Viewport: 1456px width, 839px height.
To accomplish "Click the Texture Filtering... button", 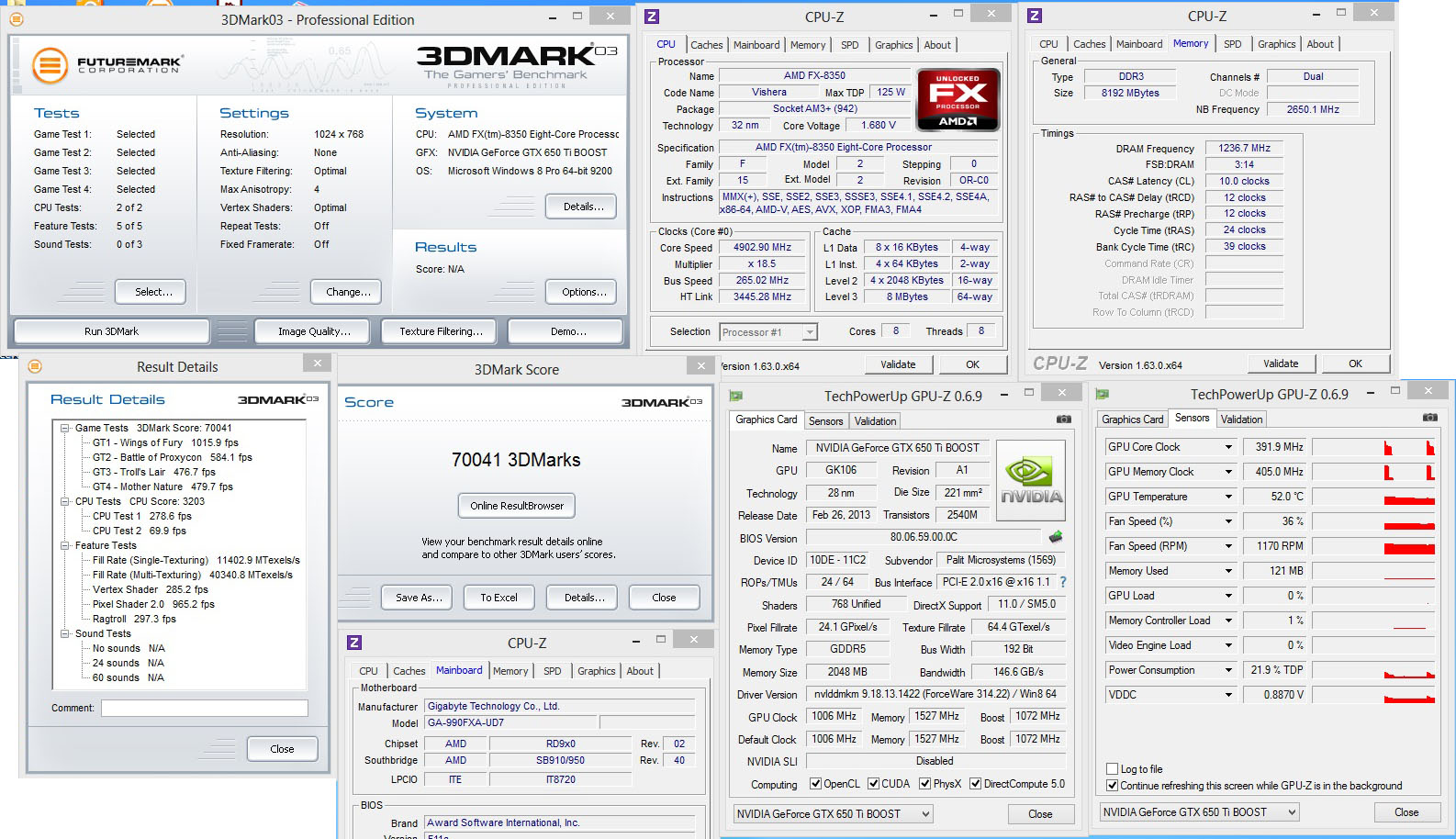I will (441, 331).
